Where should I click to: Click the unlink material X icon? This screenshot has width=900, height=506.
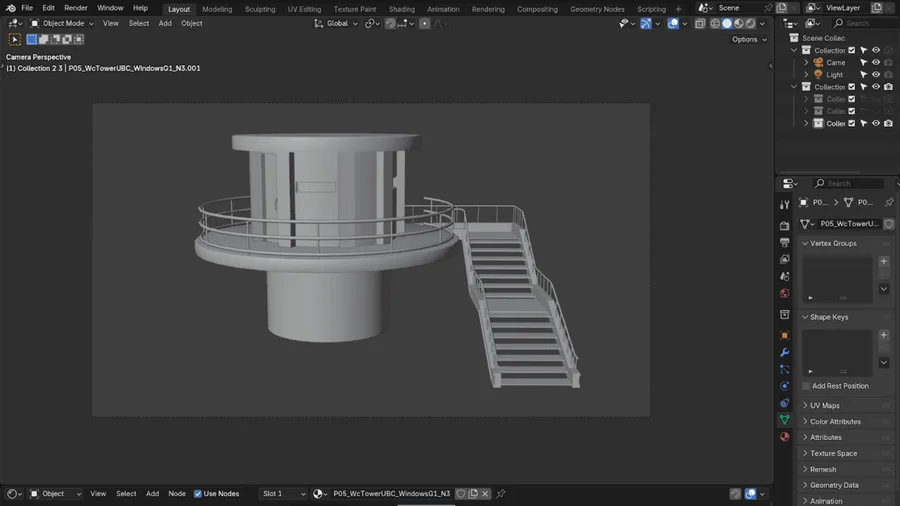(x=485, y=493)
